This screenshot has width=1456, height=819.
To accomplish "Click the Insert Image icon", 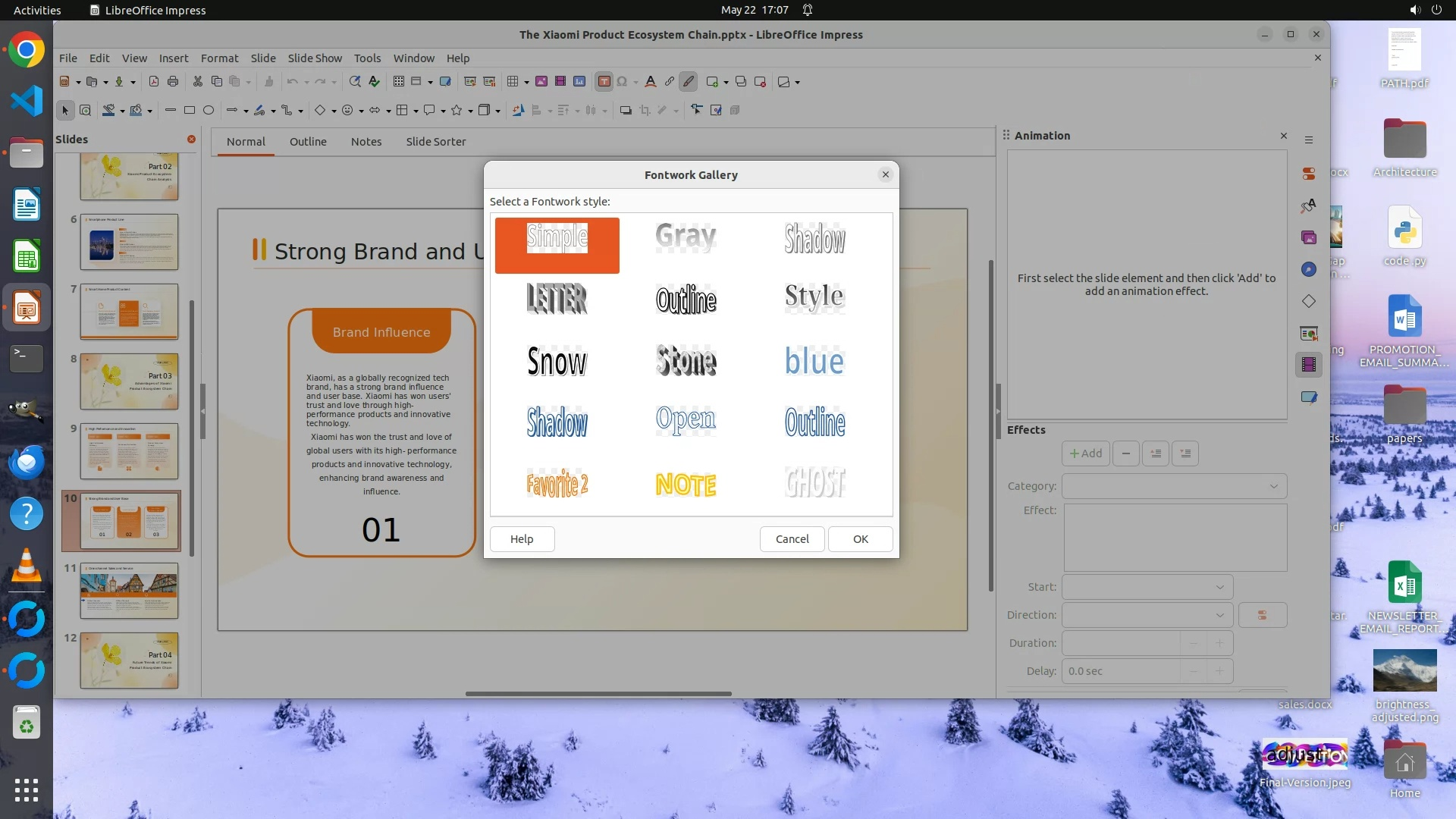I will click(541, 82).
